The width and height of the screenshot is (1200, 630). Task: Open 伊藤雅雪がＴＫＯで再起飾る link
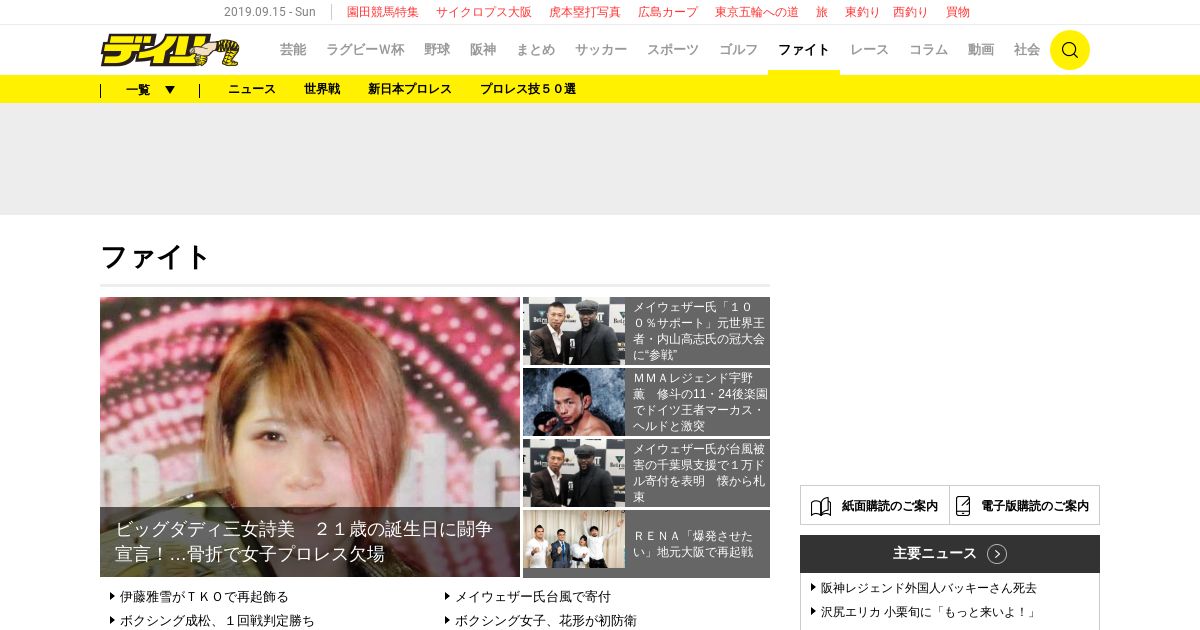coord(204,596)
